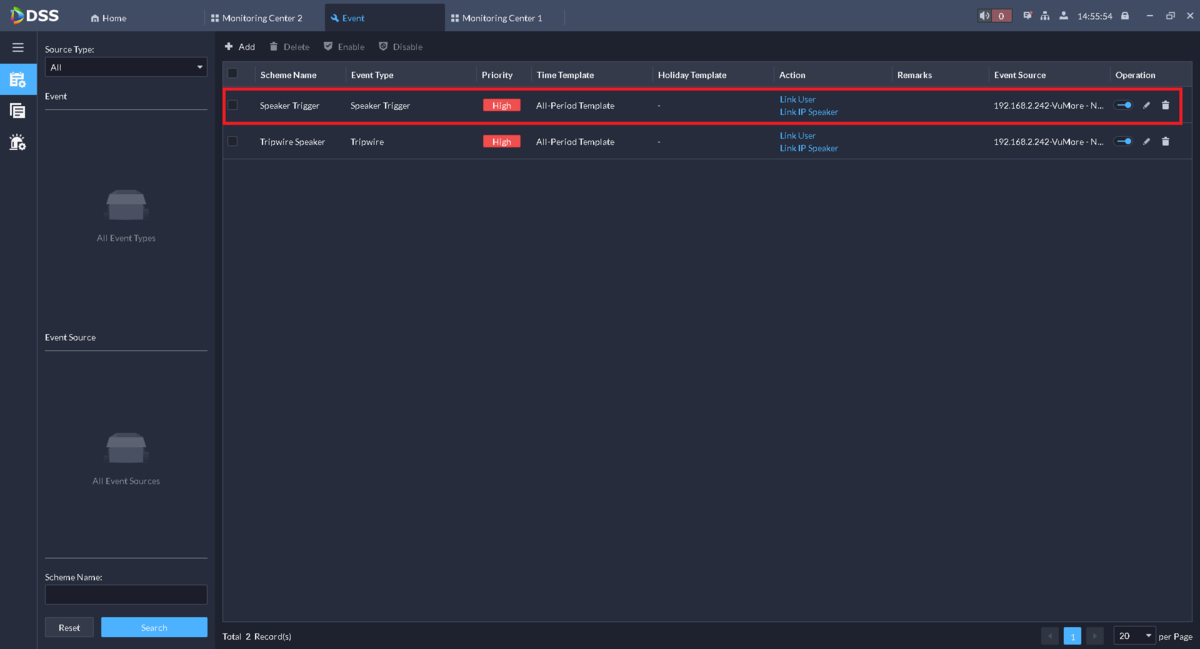Edit the Speaker Trigger scheme with pencil icon
This screenshot has width=1200, height=649.
tap(1147, 105)
